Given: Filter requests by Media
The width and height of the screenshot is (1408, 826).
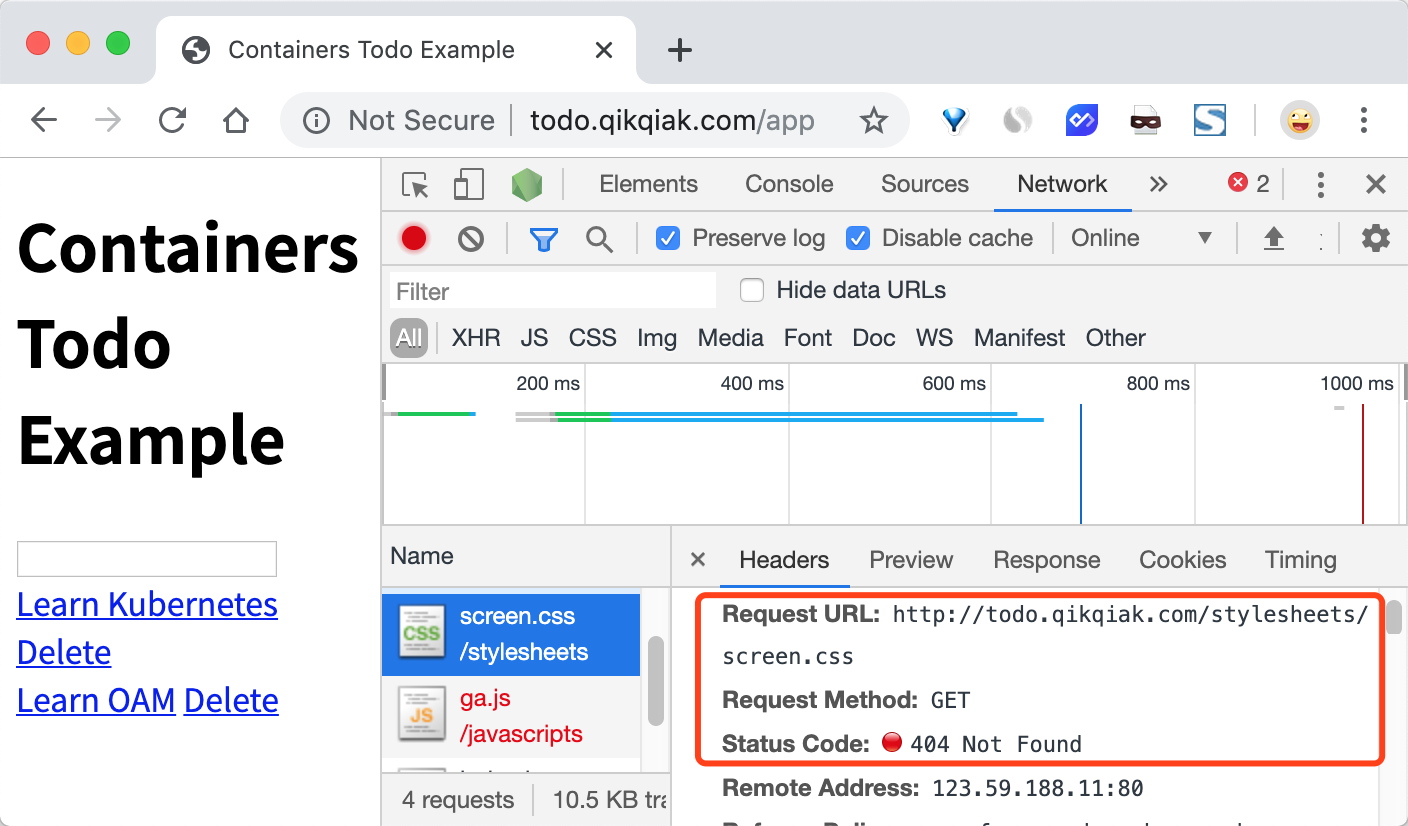Looking at the screenshot, I should tap(730, 338).
